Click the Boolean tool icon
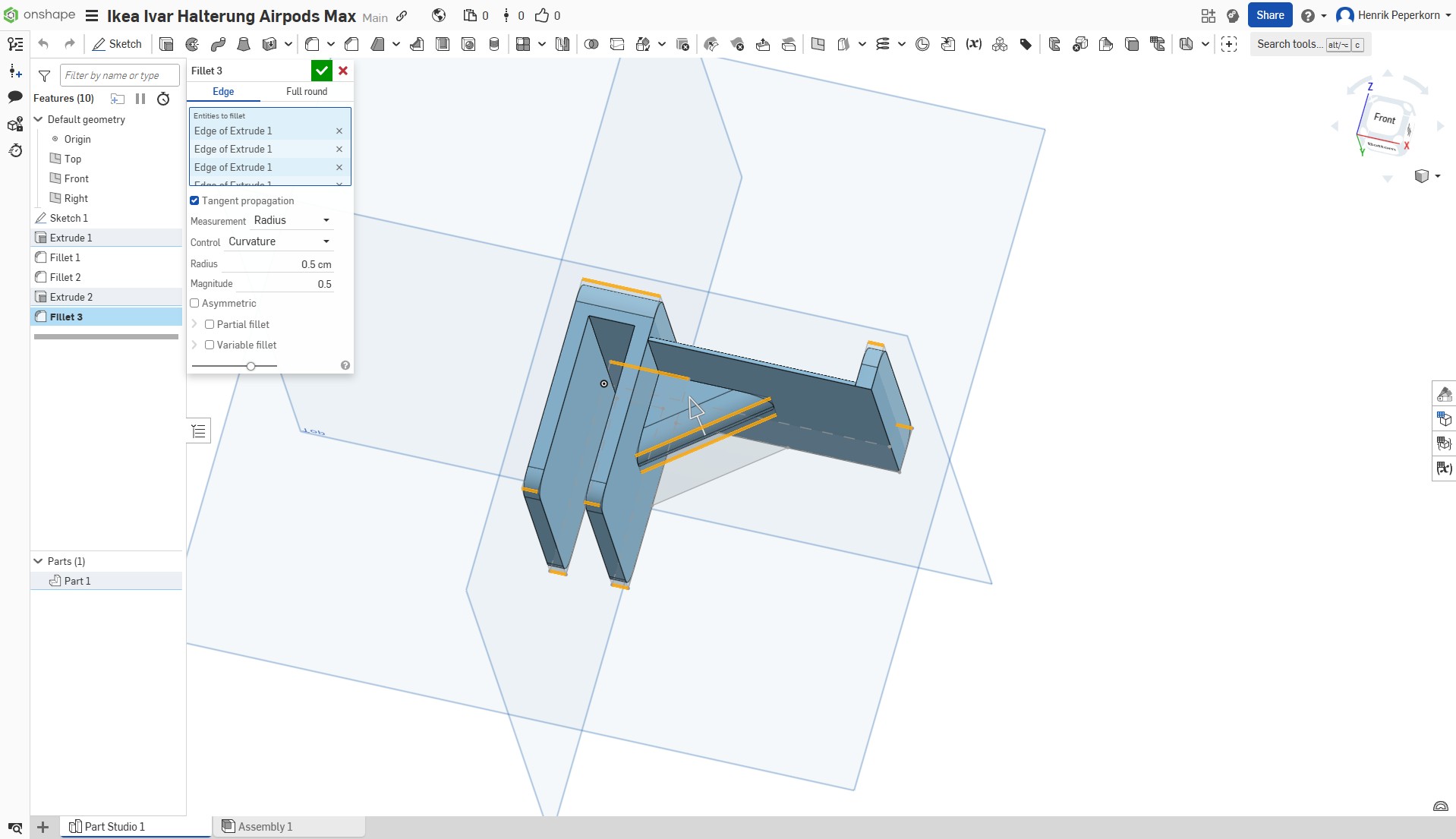This screenshot has height=839, width=1456. pyautogui.click(x=591, y=44)
